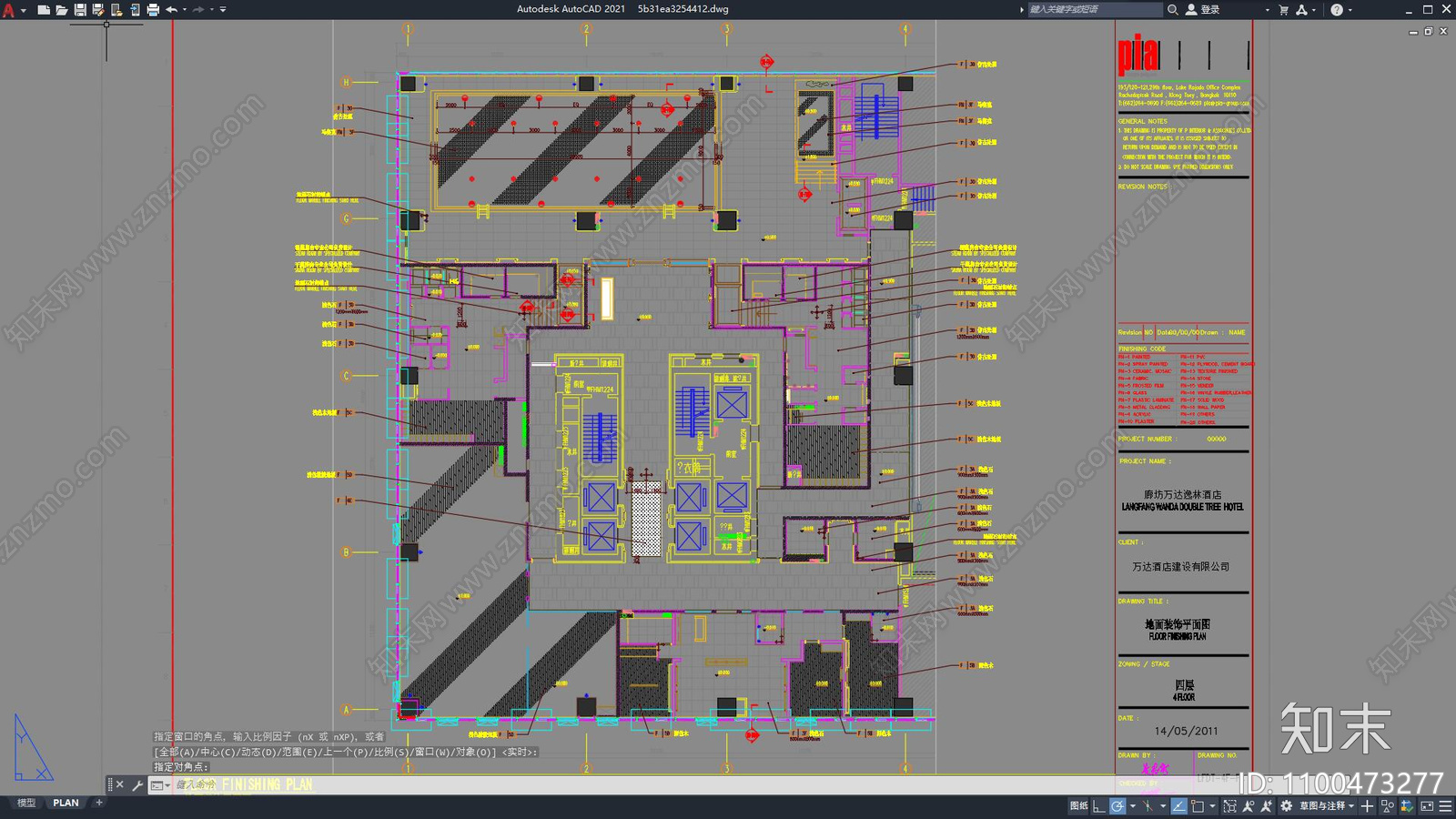Click the 登录 sign-in button
1456x819 pixels.
point(1203,10)
